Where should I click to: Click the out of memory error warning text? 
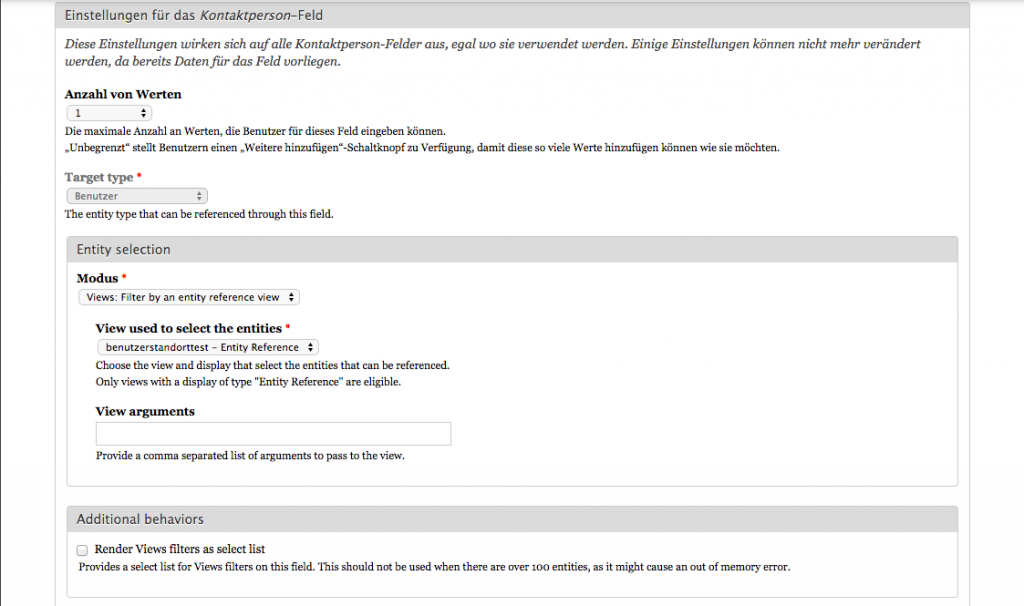434,567
